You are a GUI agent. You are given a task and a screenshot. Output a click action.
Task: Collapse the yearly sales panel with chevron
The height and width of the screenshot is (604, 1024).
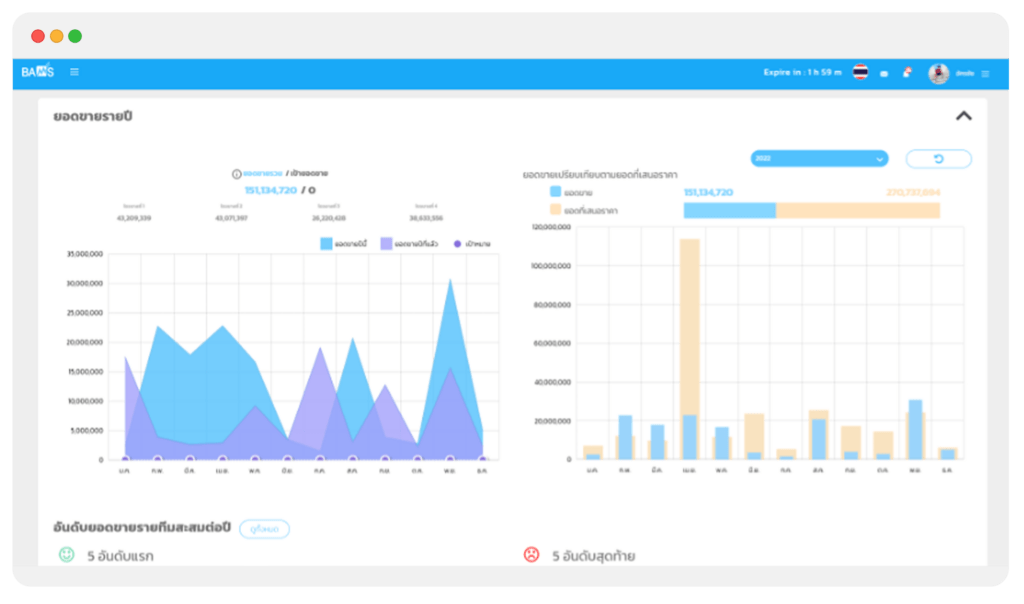pyautogui.click(x=963, y=116)
